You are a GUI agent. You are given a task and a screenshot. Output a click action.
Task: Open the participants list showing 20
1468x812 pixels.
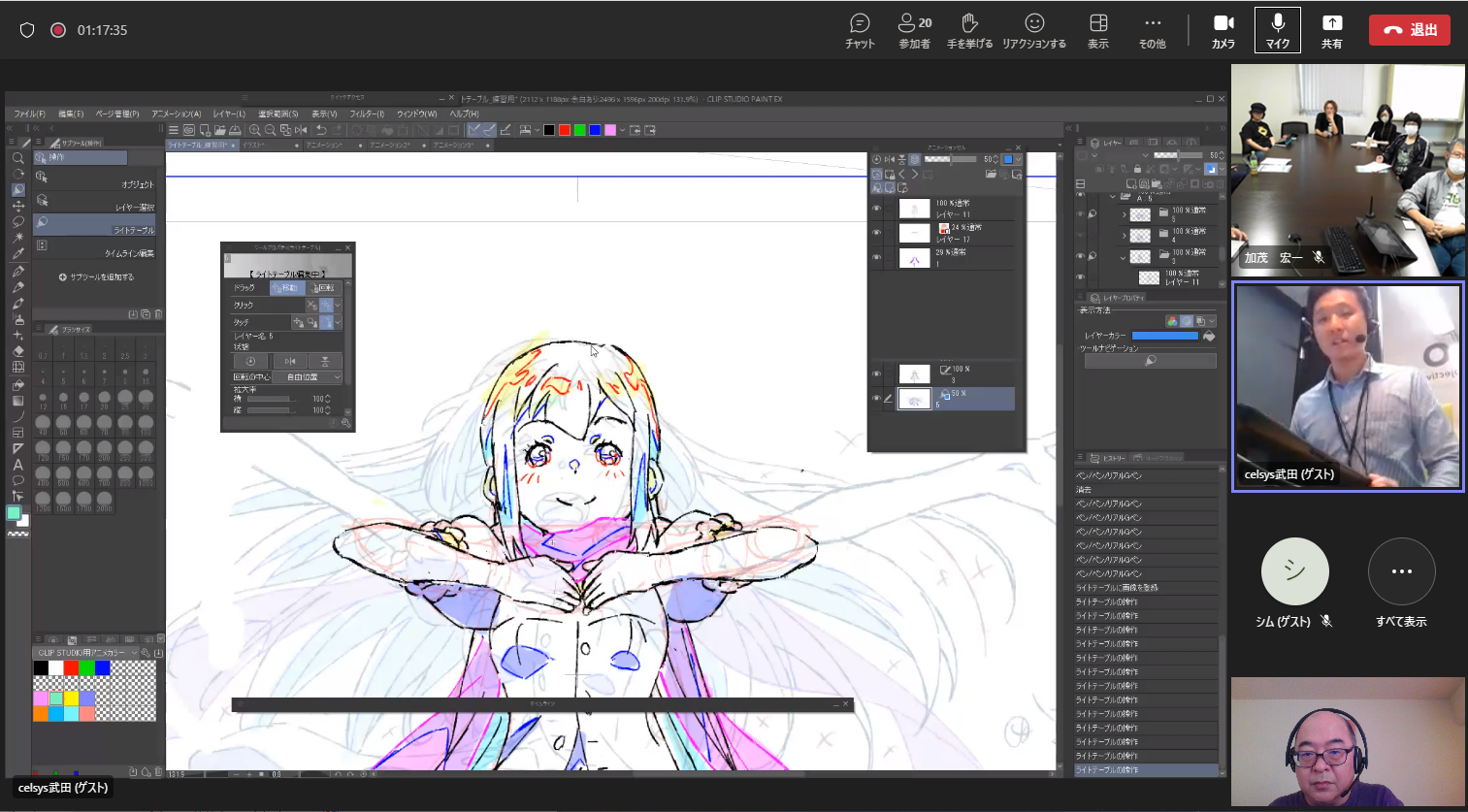pyautogui.click(x=914, y=30)
